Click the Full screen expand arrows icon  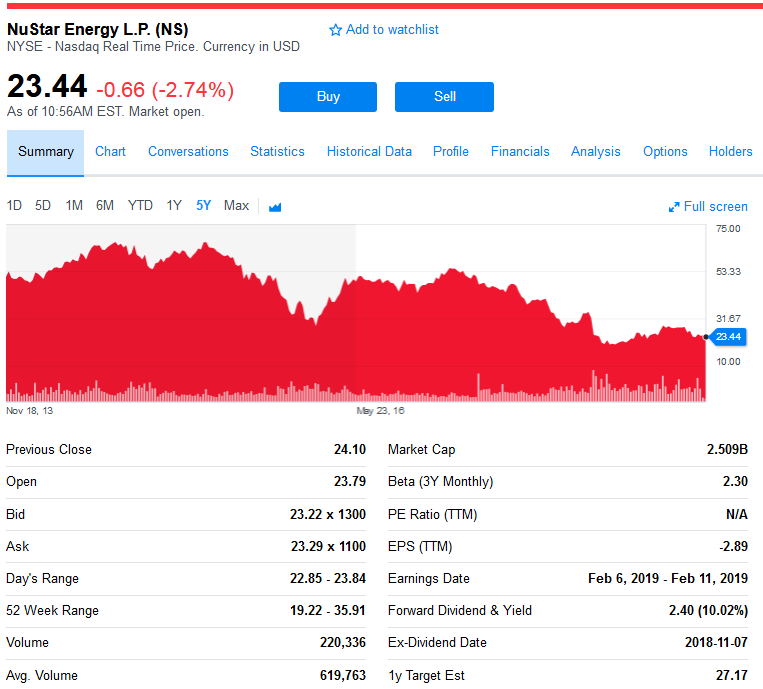[674, 207]
